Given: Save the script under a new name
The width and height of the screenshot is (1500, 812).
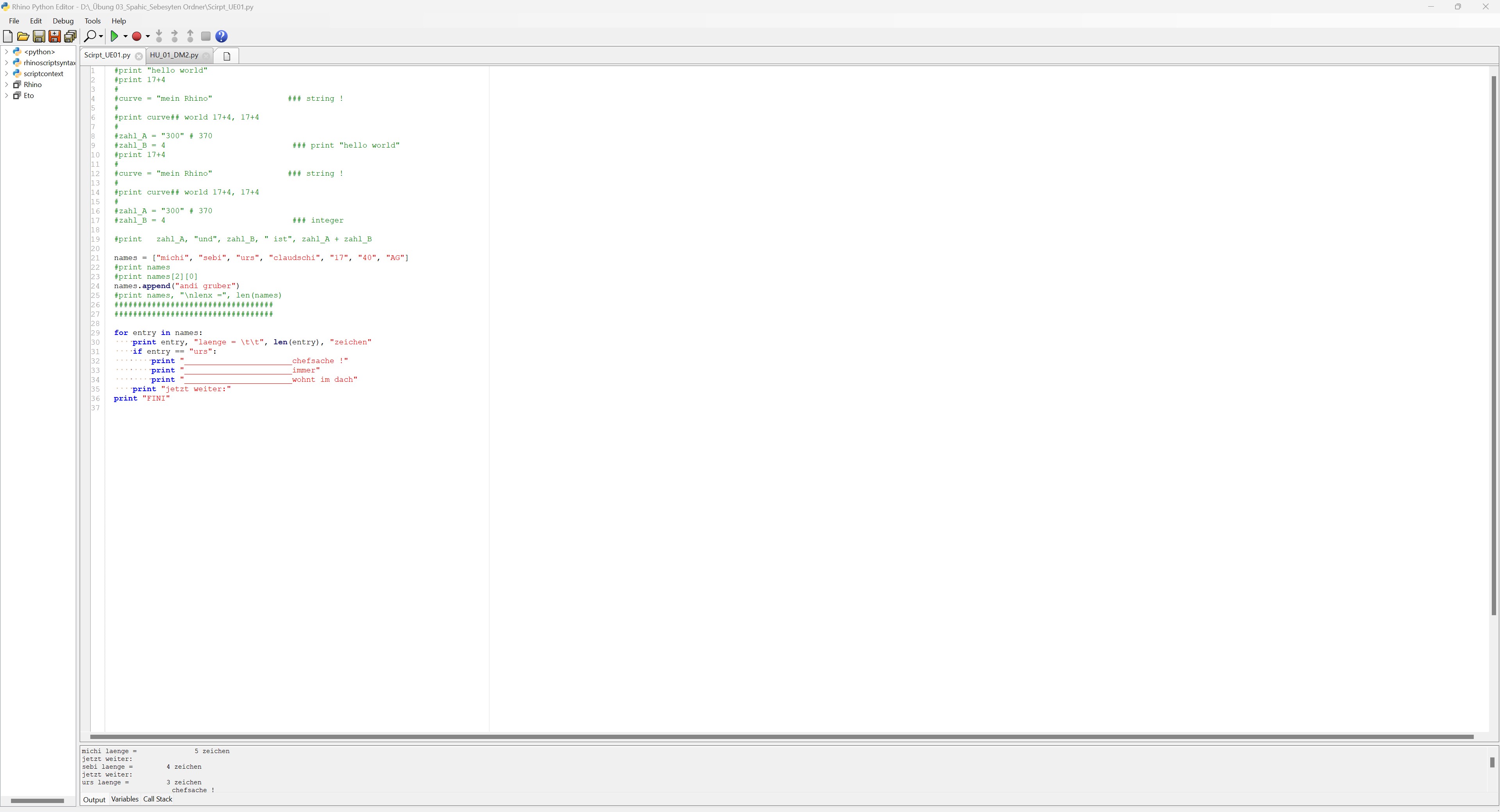Looking at the screenshot, I should tap(54, 36).
